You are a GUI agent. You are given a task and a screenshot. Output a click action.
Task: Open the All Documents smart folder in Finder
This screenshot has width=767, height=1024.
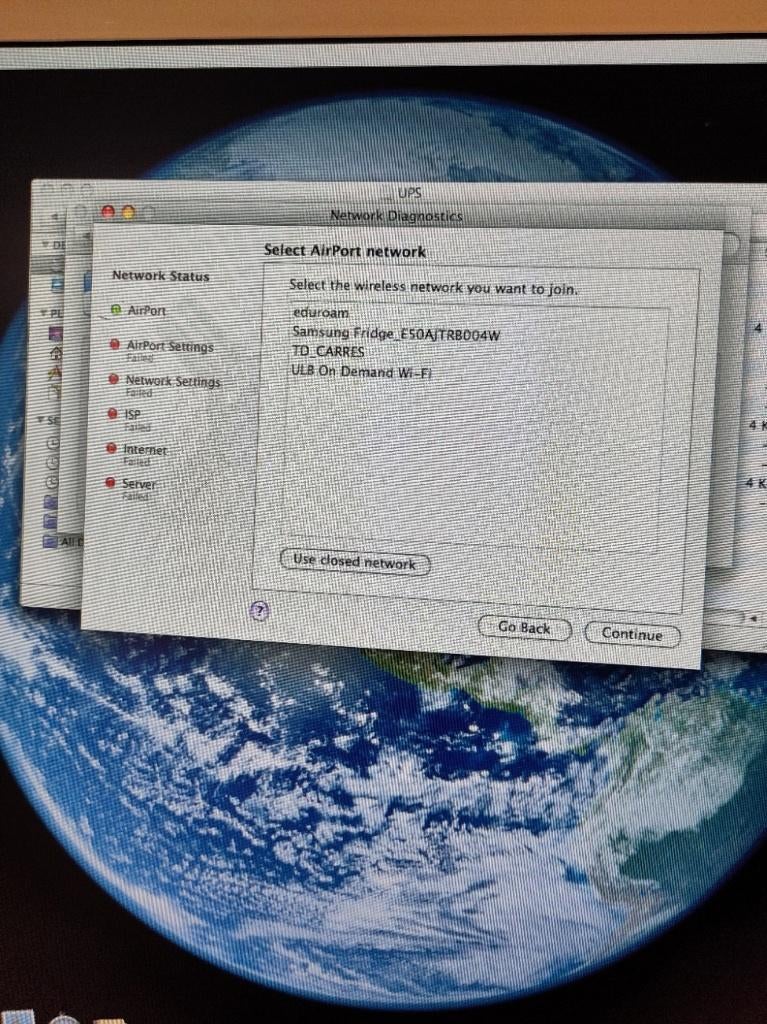[x=65, y=541]
